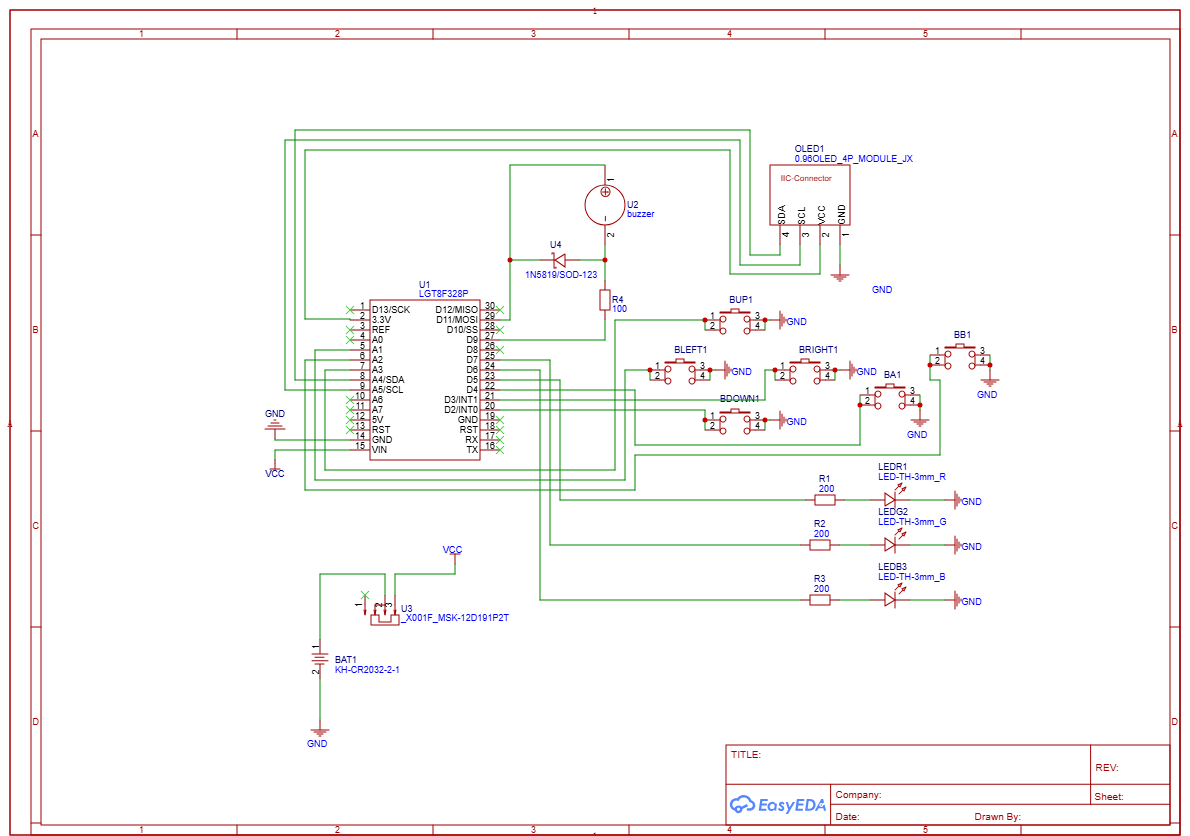Select the BB1 push button symbol
This screenshot has height=836, width=1190.
point(960,356)
